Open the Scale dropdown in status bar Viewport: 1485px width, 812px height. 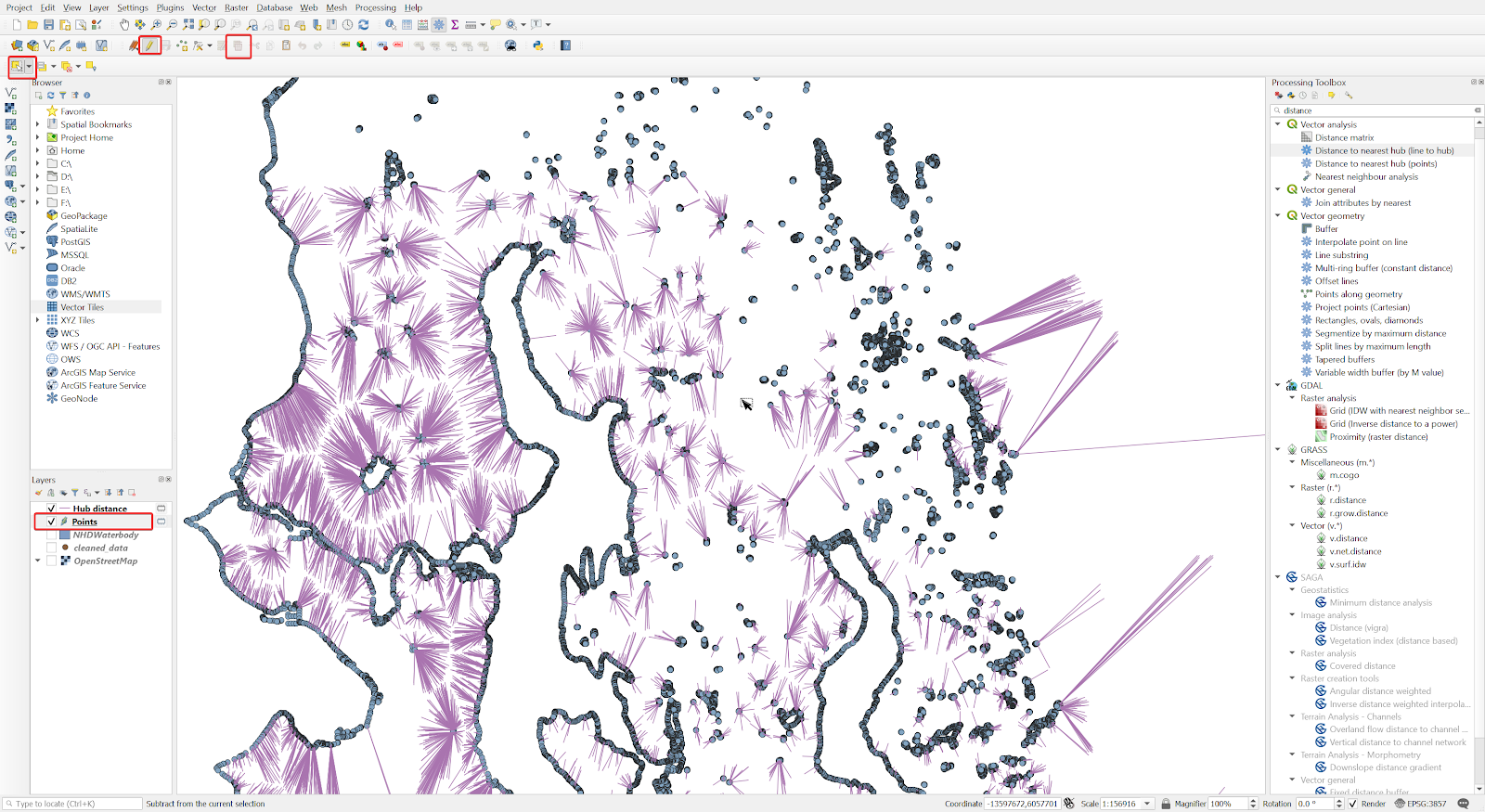(x=1147, y=804)
